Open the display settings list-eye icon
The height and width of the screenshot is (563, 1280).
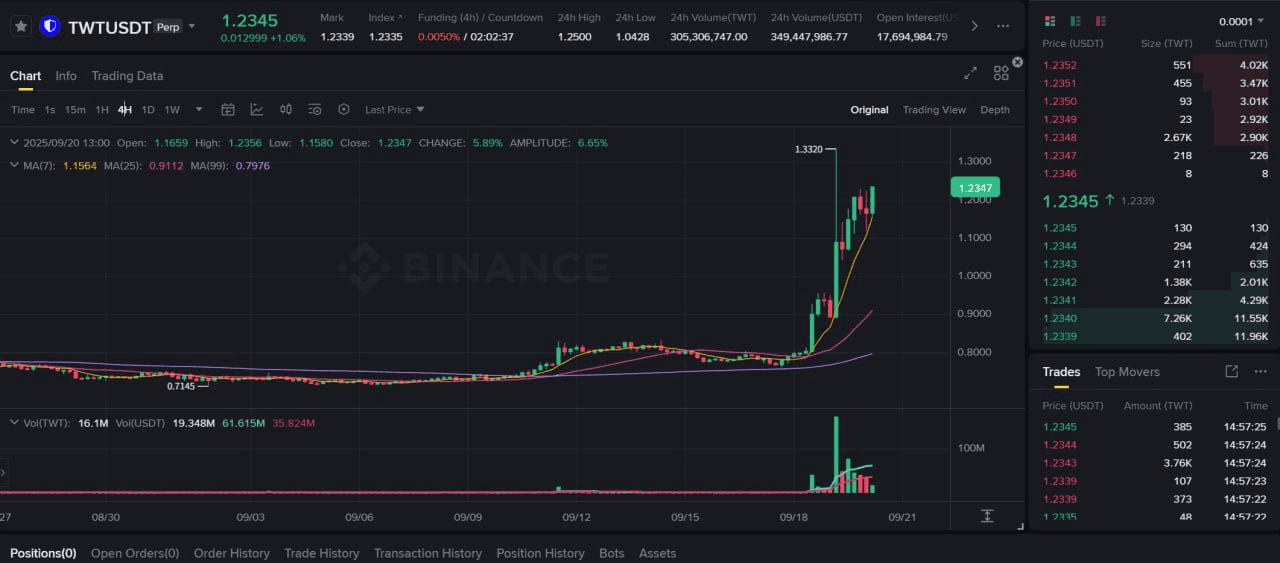[315, 110]
